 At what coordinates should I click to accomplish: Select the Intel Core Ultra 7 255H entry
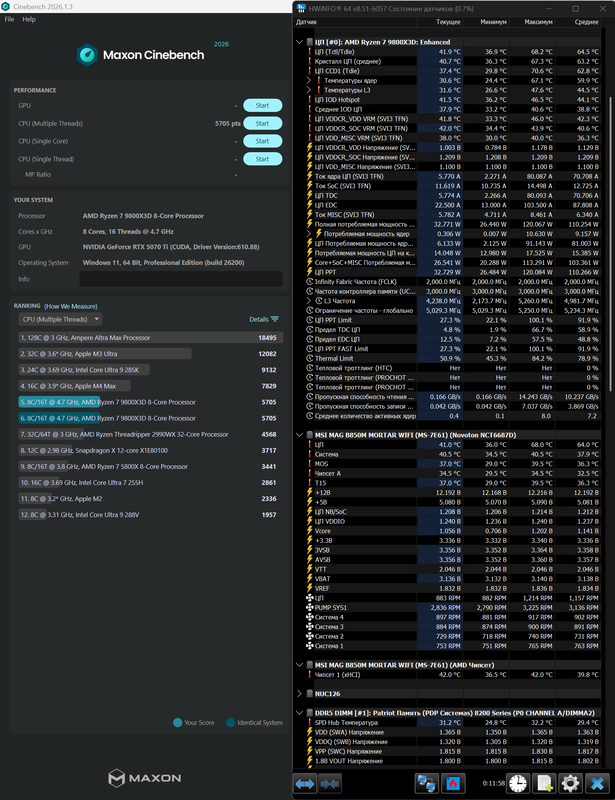151,483
